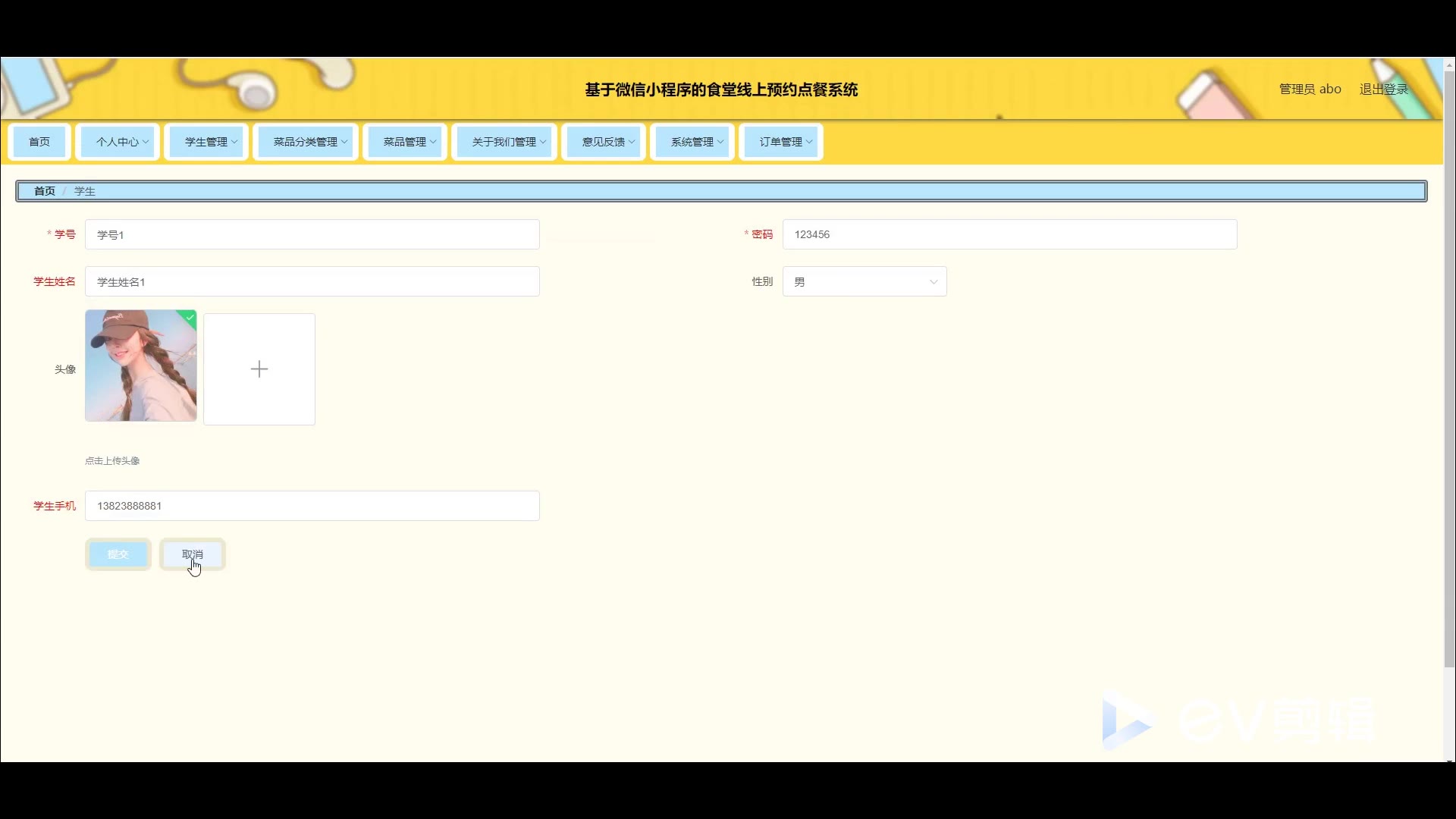Click the green checkmark on avatar corner

tap(190, 317)
